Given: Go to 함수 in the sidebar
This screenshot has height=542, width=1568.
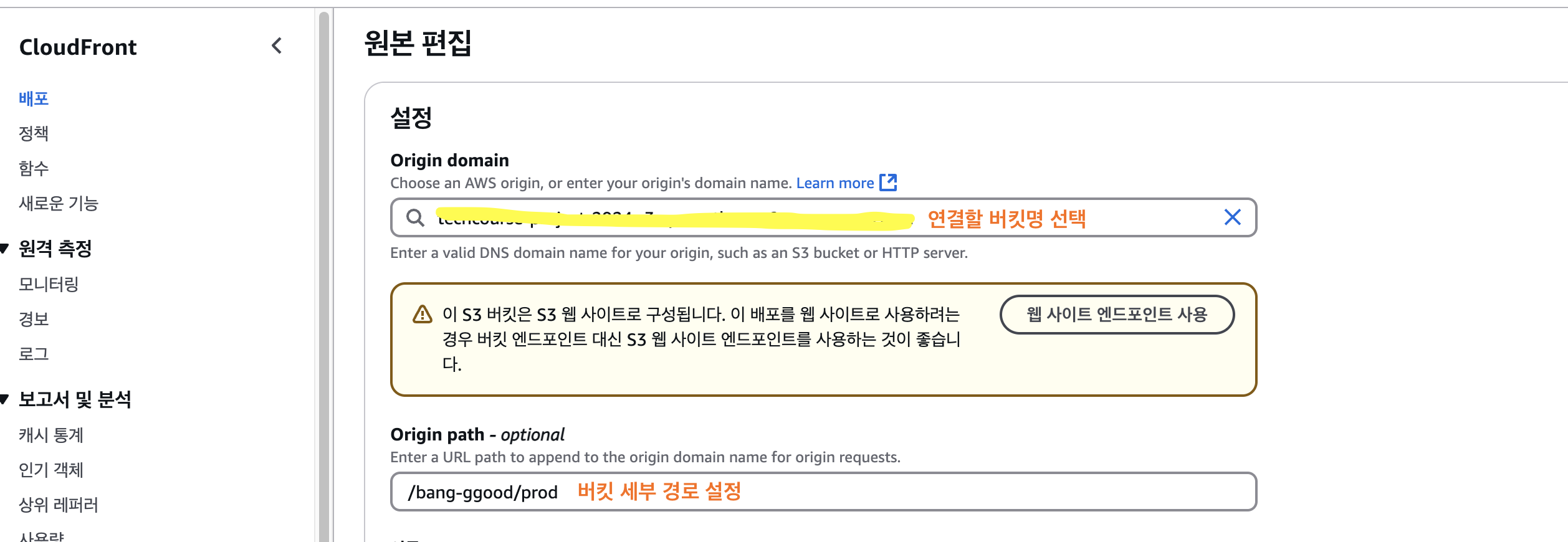Looking at the screenshot, I should (x=34, y=168).
